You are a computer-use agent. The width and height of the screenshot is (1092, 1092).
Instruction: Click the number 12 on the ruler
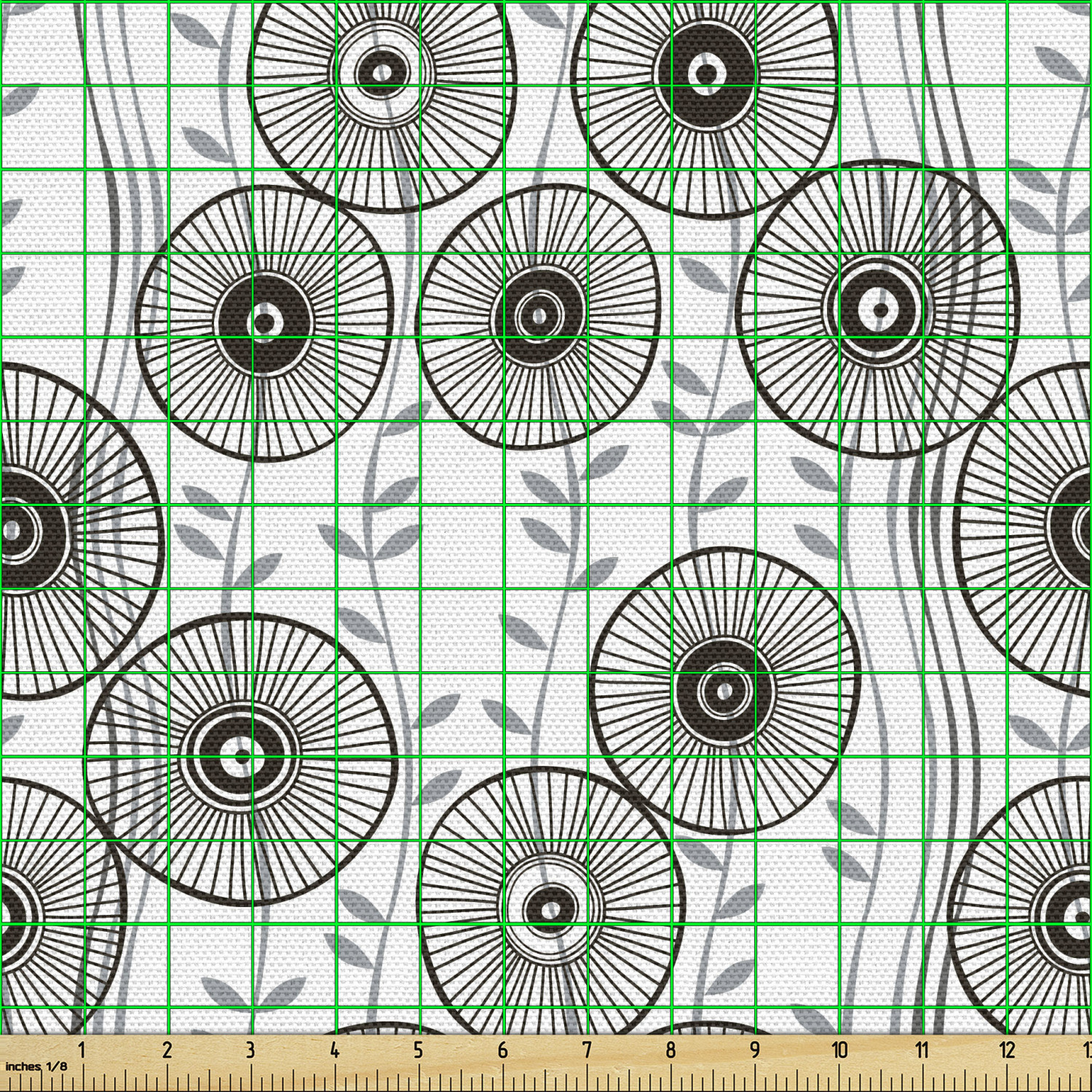tap(1007, 1051)
